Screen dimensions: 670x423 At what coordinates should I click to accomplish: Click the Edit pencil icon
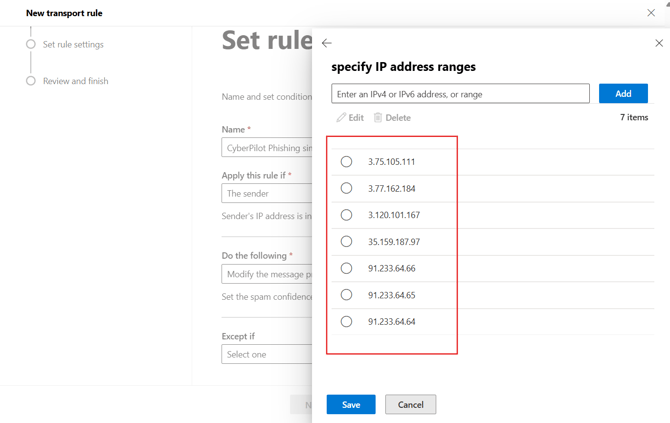(x=341, y=118)
